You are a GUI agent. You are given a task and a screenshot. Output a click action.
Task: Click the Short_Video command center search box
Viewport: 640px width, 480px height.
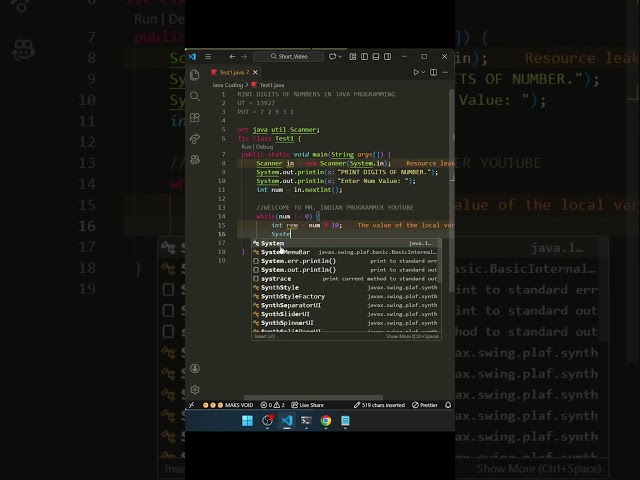click(289, 56)
